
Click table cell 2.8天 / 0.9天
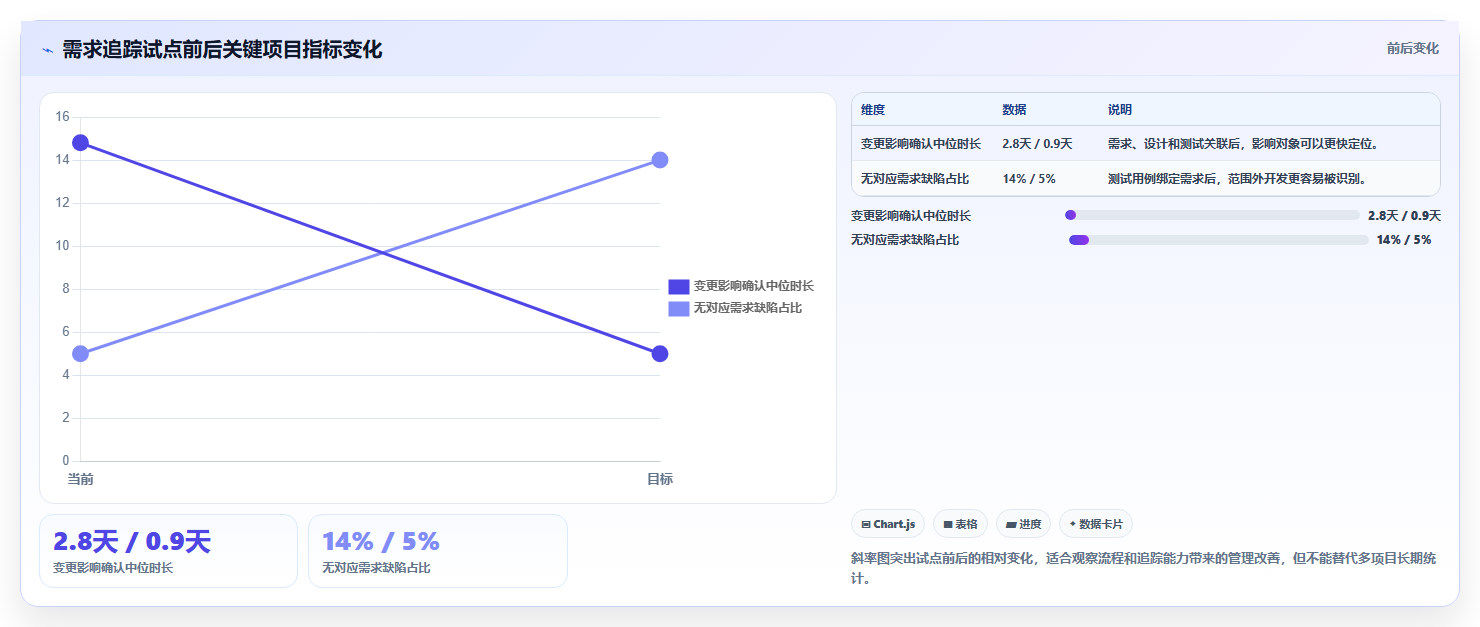tap(1037, 144)
